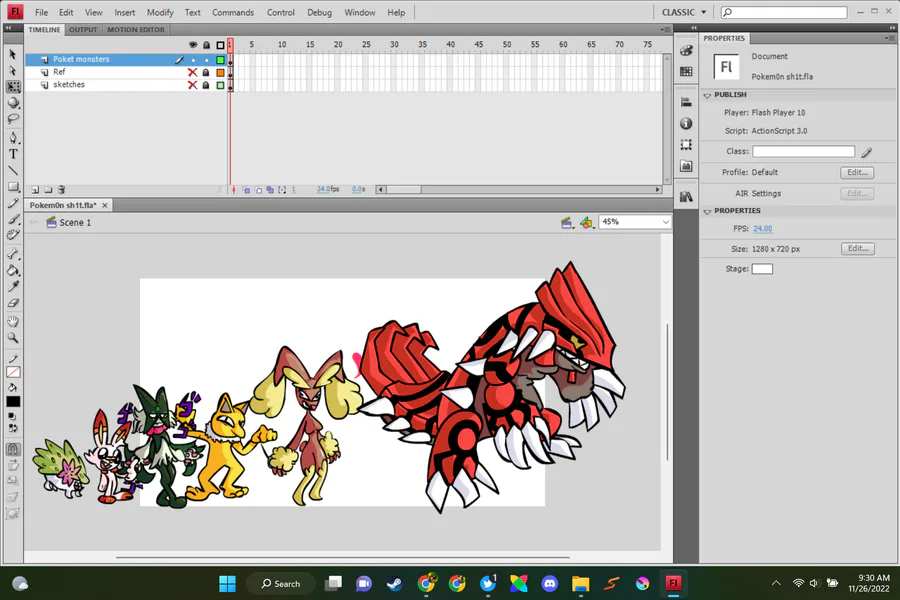Select the Text tool
Viewport: 900px width, 600px height.
[x=13, y=154]
